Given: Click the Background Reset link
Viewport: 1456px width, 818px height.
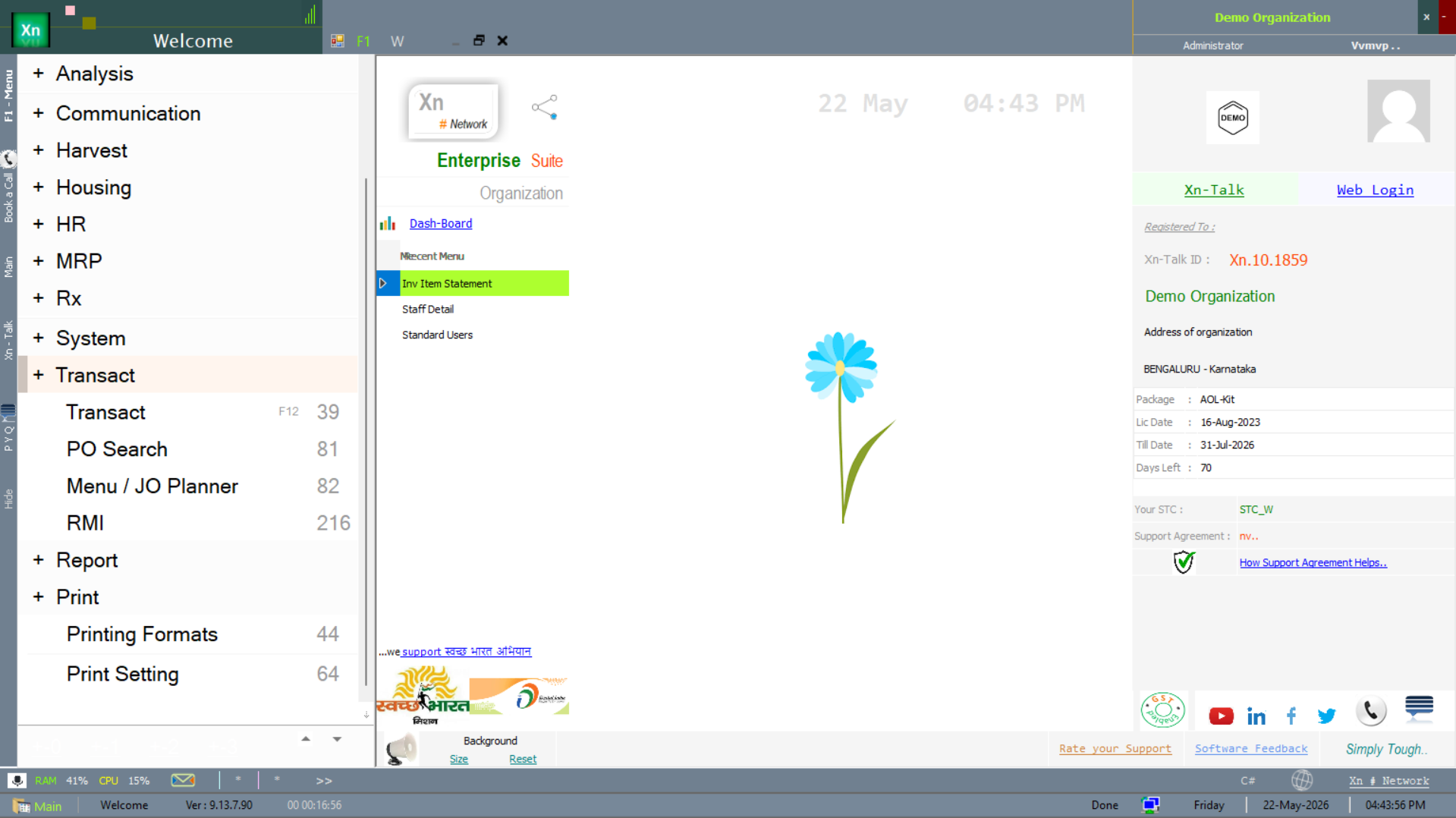Looking at the screenshot, I should pyautogui.click(x=523, y=759).
